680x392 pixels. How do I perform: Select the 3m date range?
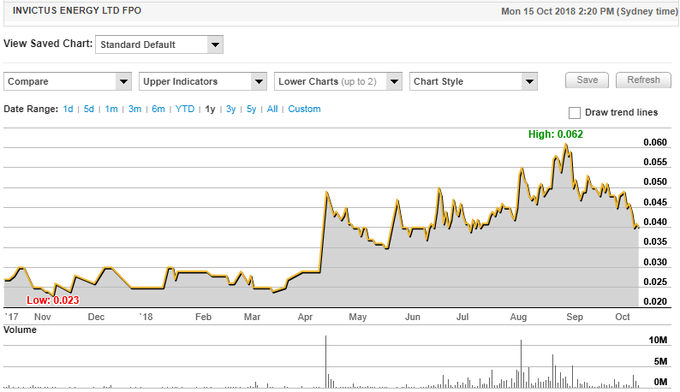pyautogui.click(x=135, y=109)
